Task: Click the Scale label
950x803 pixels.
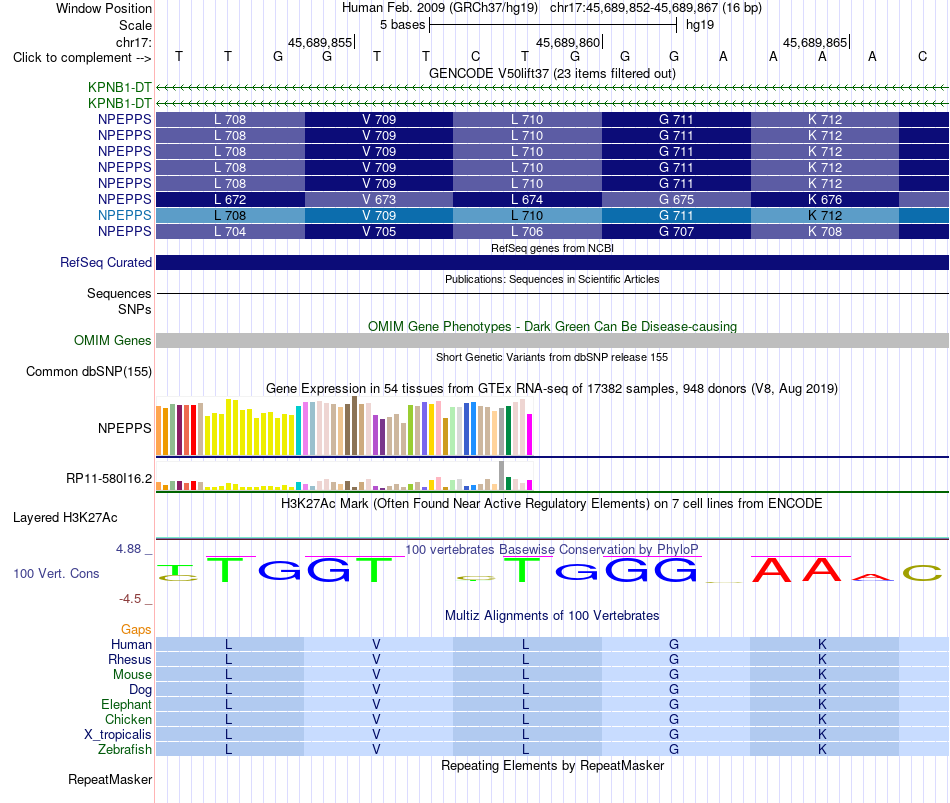Action: pyautogui.click(x=135, y=25)
